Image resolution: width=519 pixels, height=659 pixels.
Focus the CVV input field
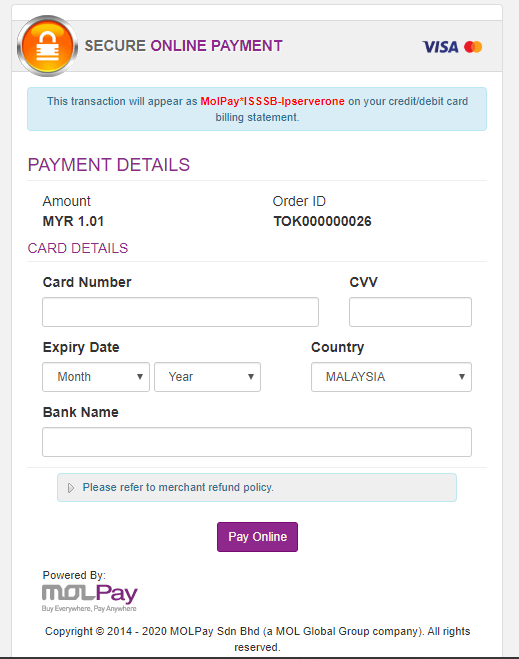pyautogui.click(x=410, y=312)
